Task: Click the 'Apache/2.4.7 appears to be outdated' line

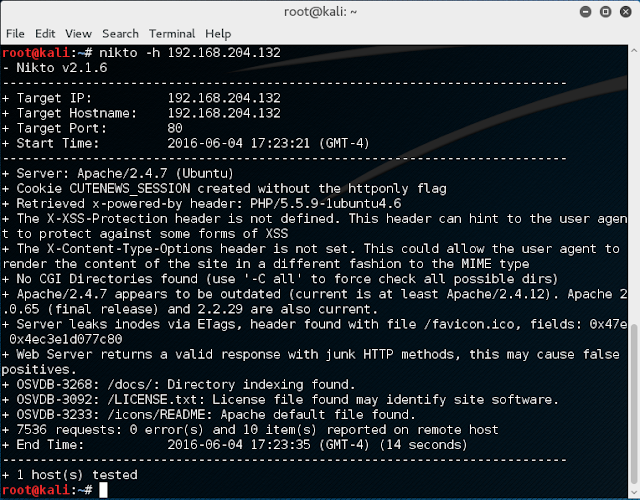Action: 314,302
